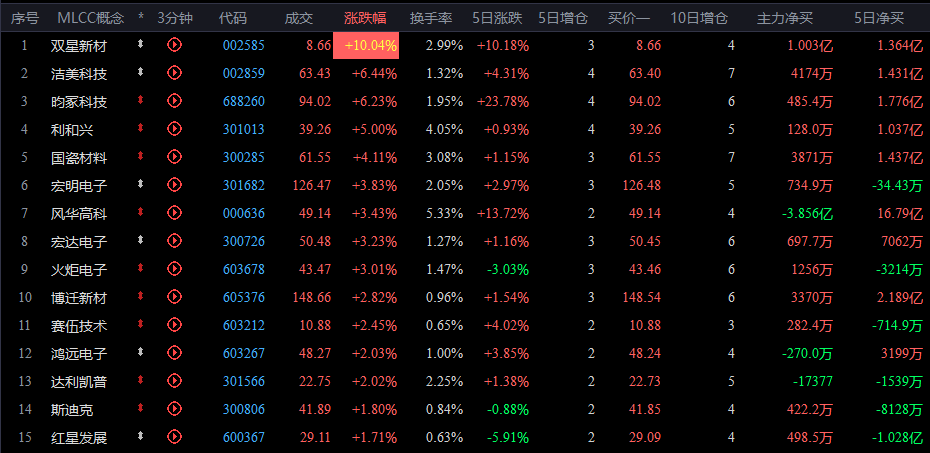930x453 pixels.
Task: Click the 5日涨跌 column header
Action: (497, 18)
